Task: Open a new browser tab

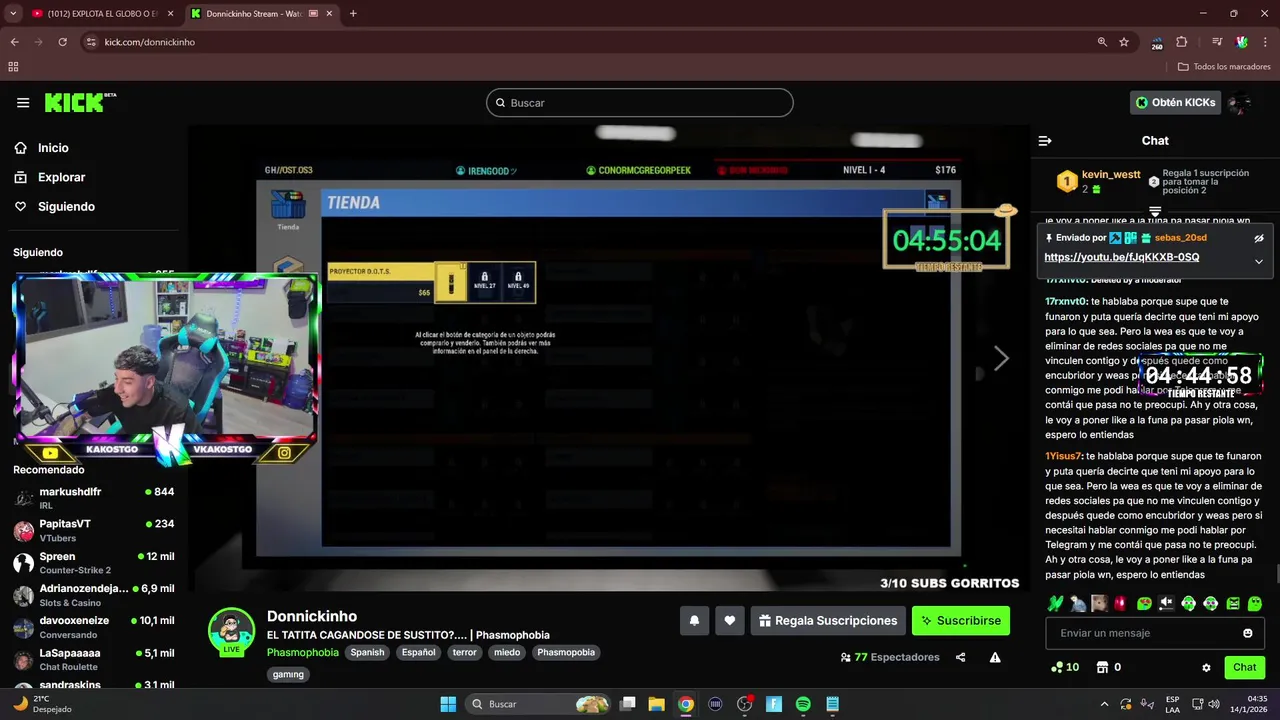Action: pos(353,14)
